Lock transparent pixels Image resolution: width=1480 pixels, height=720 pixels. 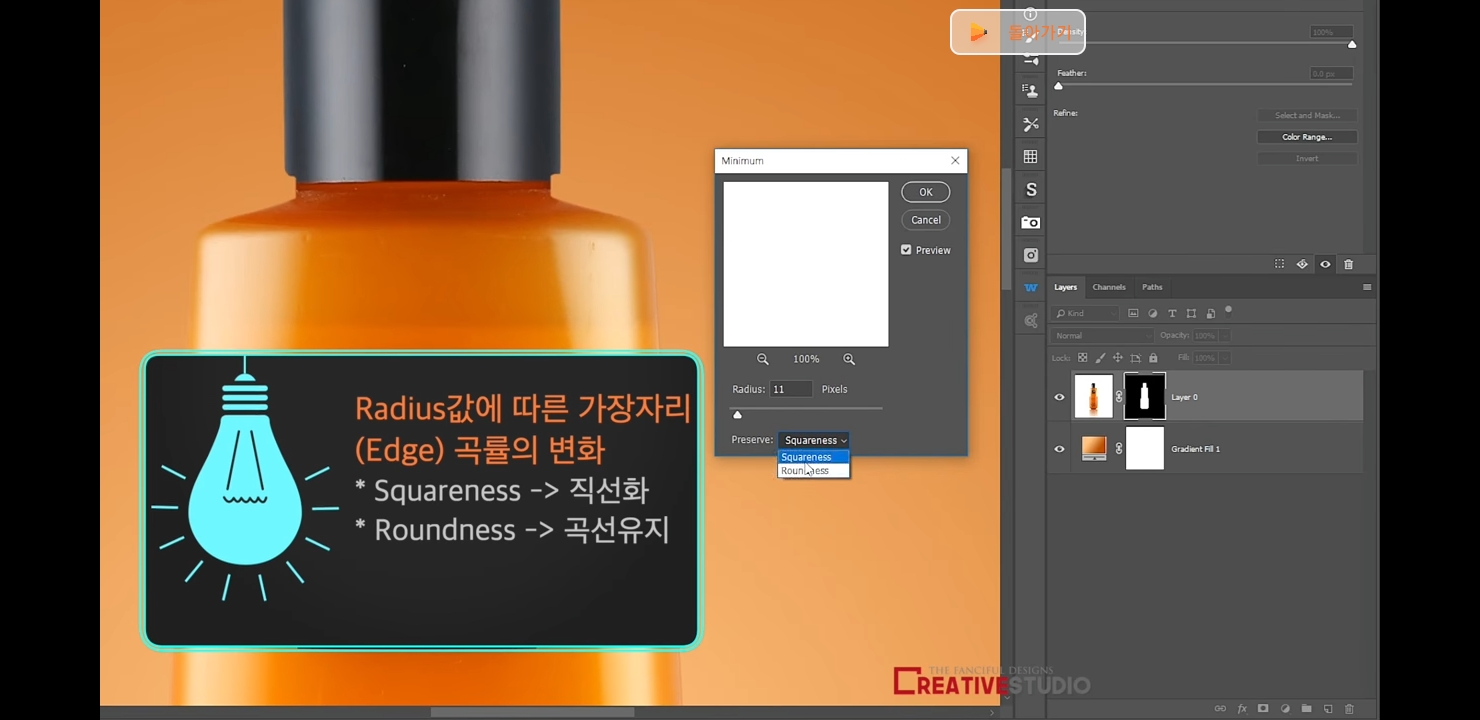[1082, 358]
